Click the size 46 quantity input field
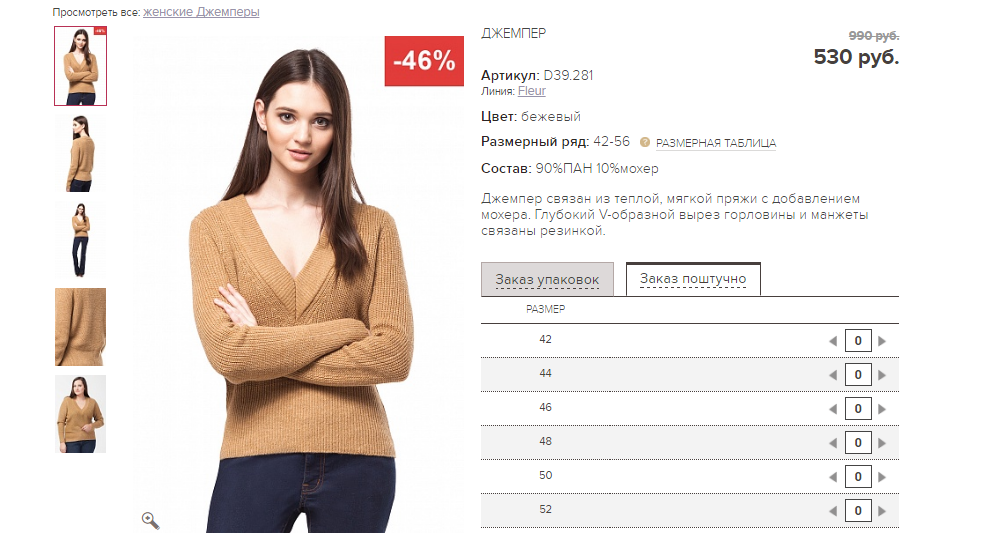The image size is (989, 539). [x=858, y=409]
